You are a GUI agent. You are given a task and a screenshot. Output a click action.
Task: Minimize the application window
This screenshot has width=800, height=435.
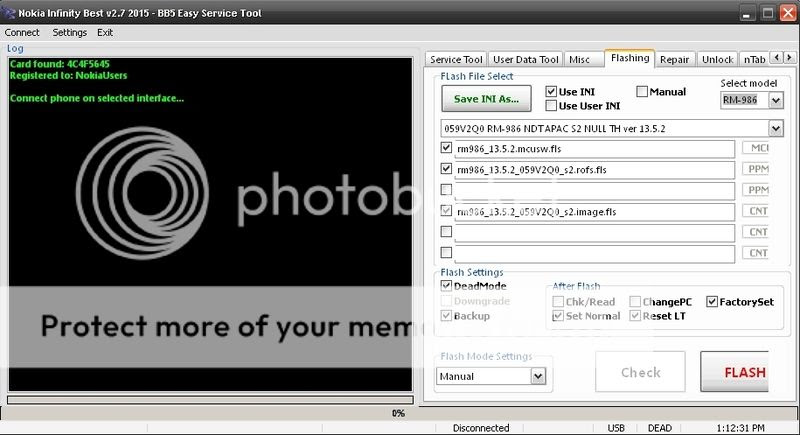747,13
